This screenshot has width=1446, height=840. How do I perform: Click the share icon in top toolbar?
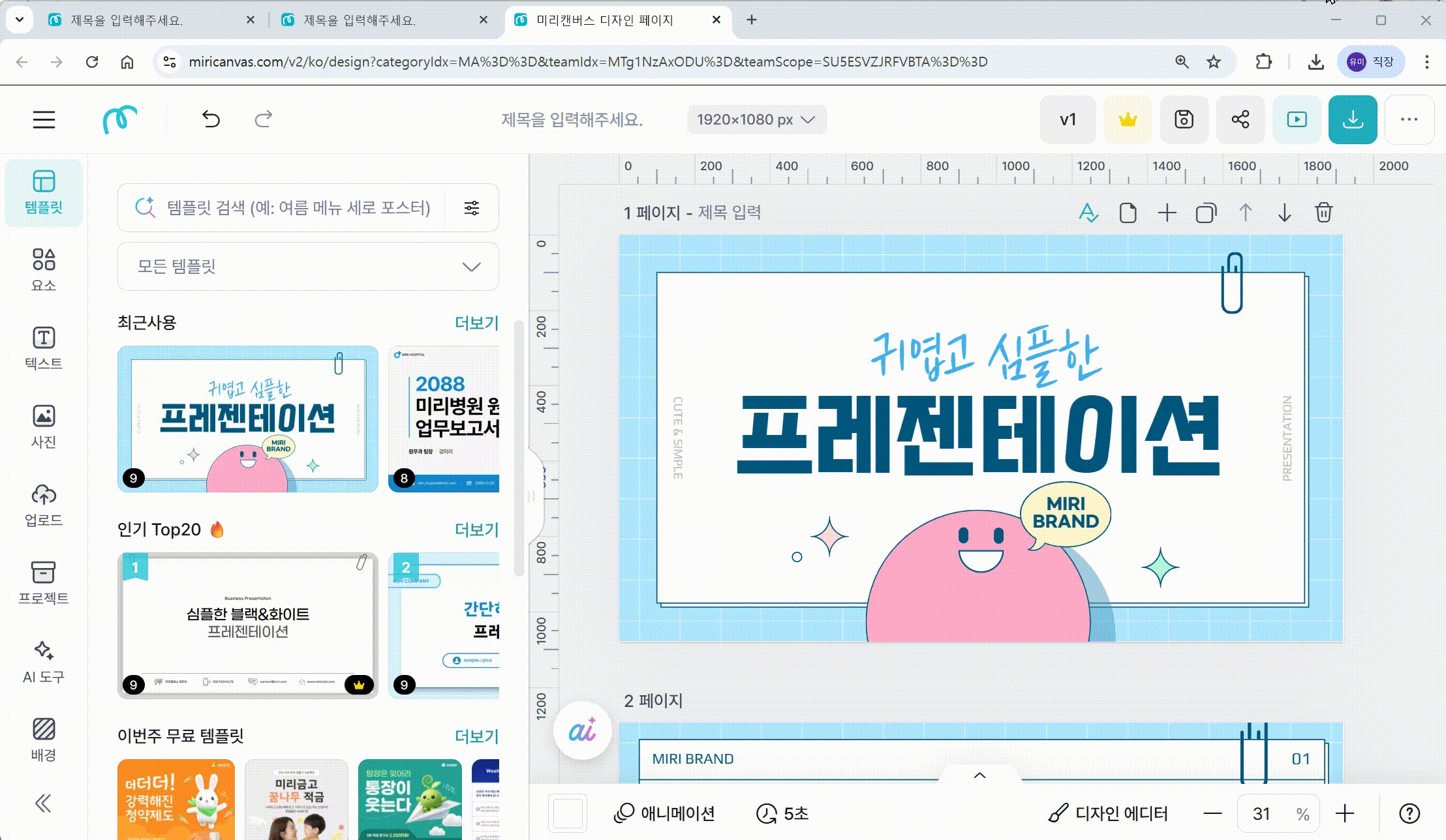1240,119
